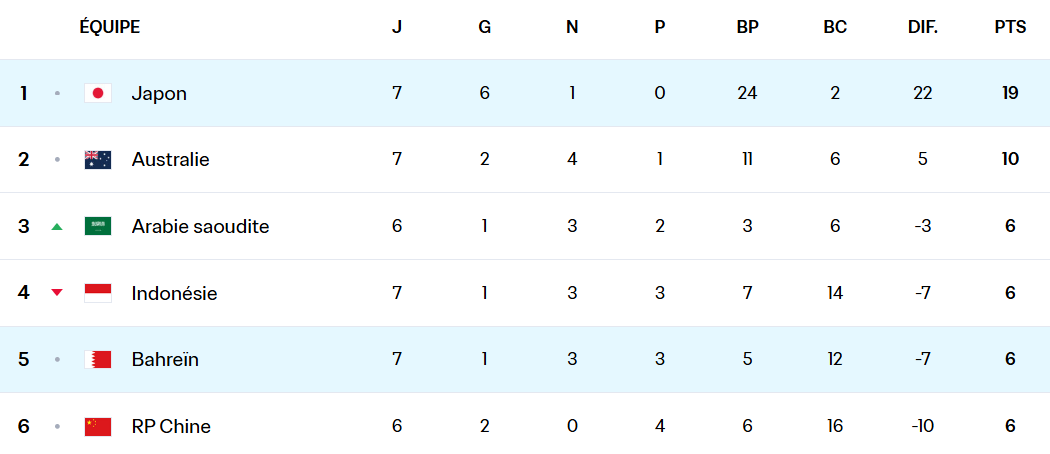The image size is (1050, 454).
Task: Click the red down arrow beside Indonésie
Action: (x=57, y=293)
